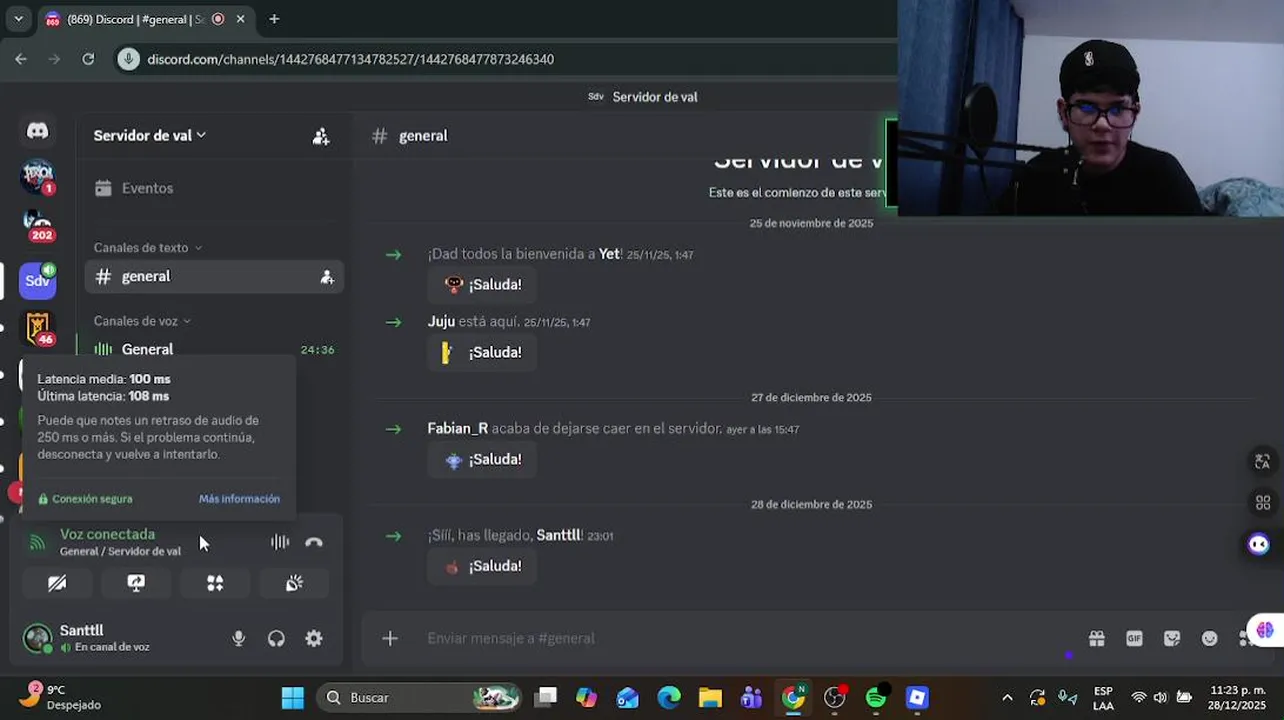Show hidden system tray icons
Viewport: 1284px width, 720px height.
click(1007, 698)
